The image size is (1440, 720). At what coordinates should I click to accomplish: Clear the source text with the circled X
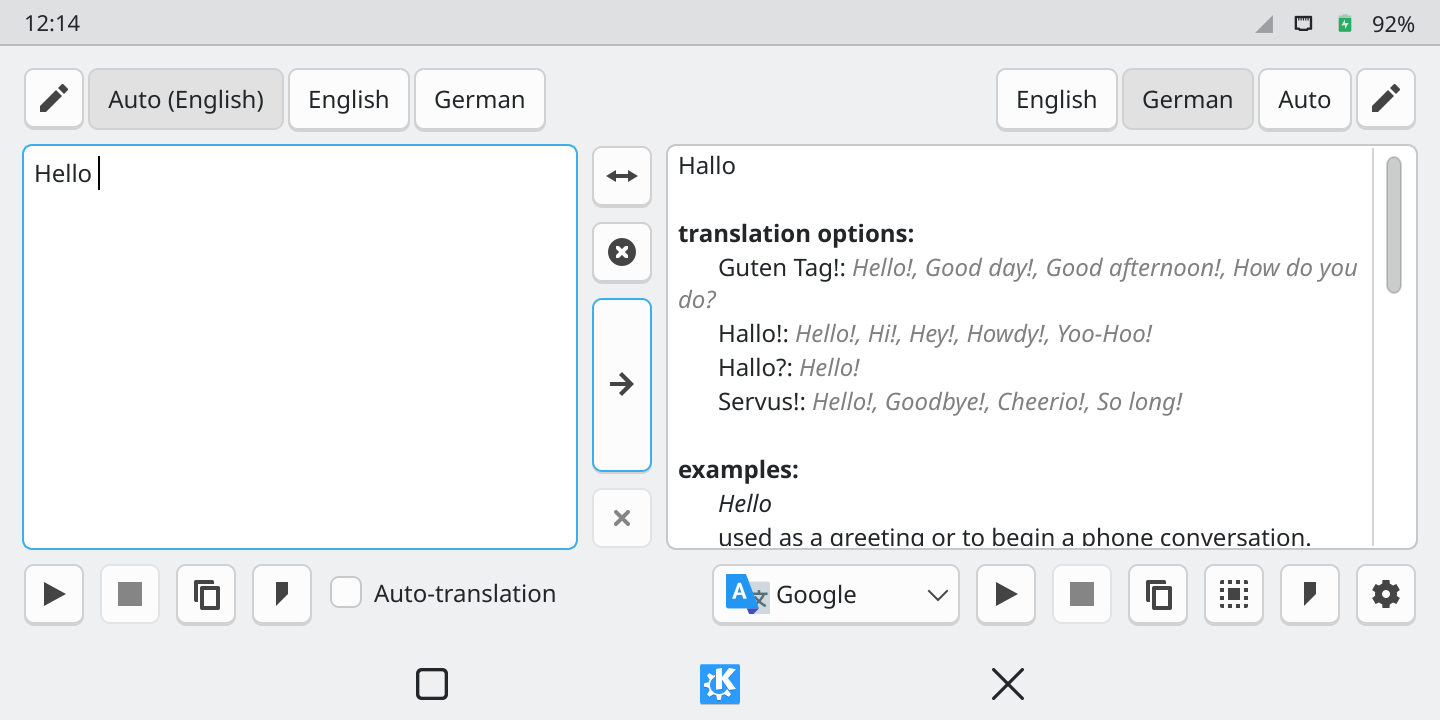click(622, 252)
